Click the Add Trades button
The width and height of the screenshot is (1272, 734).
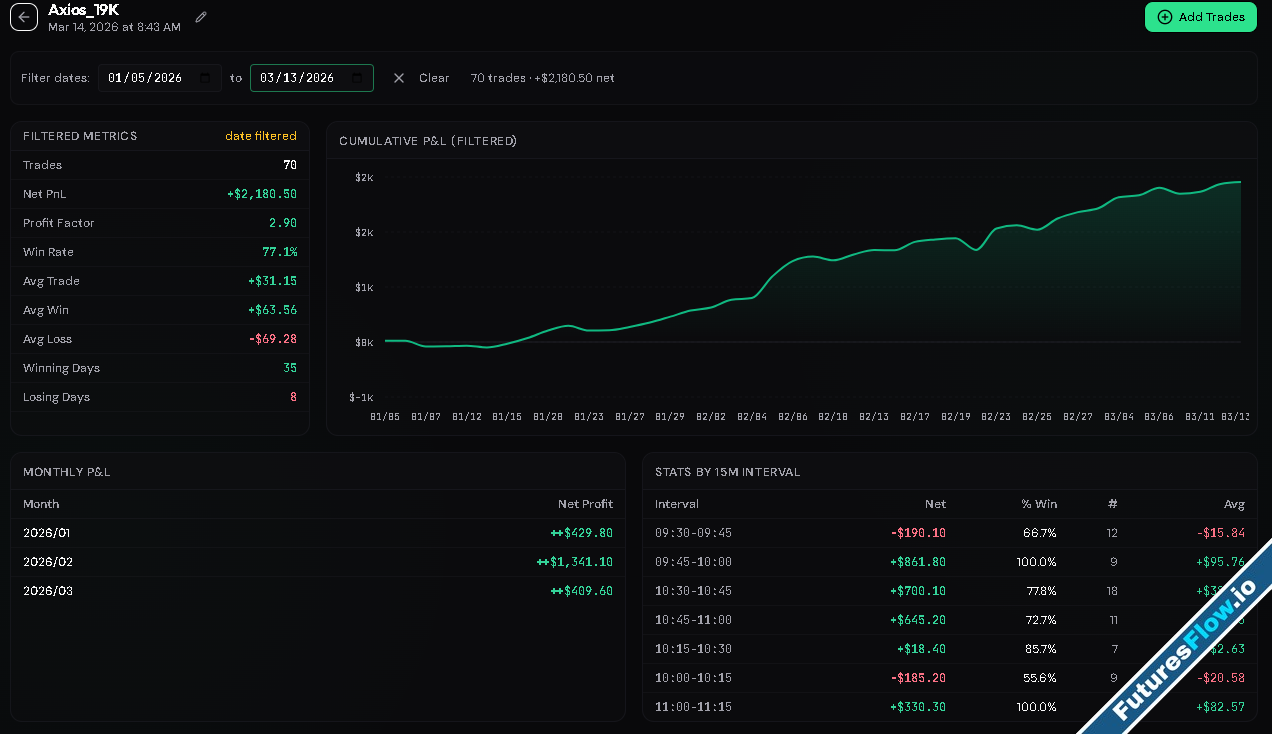(1200, 17)
